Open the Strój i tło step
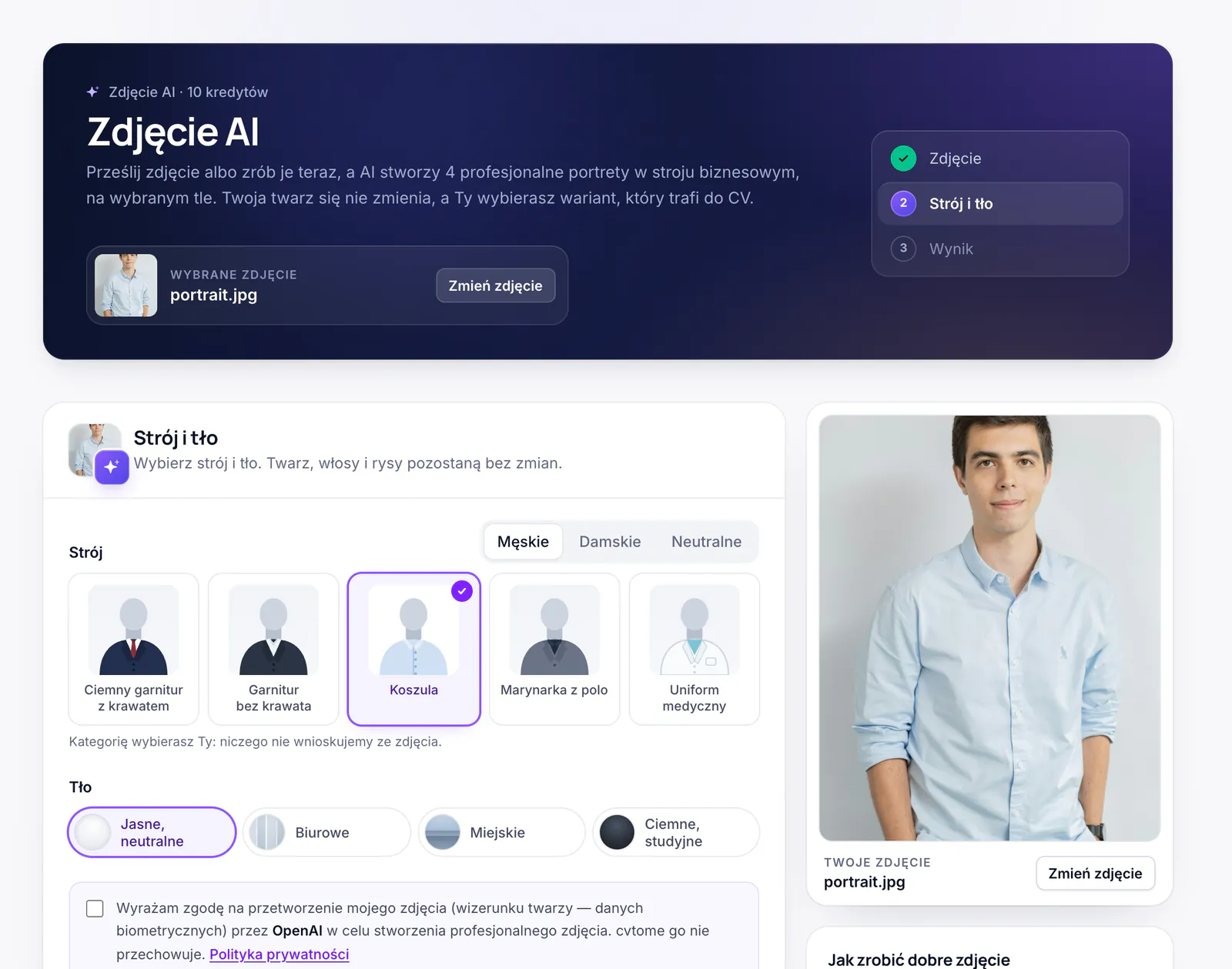 (x=1000, y=203)
